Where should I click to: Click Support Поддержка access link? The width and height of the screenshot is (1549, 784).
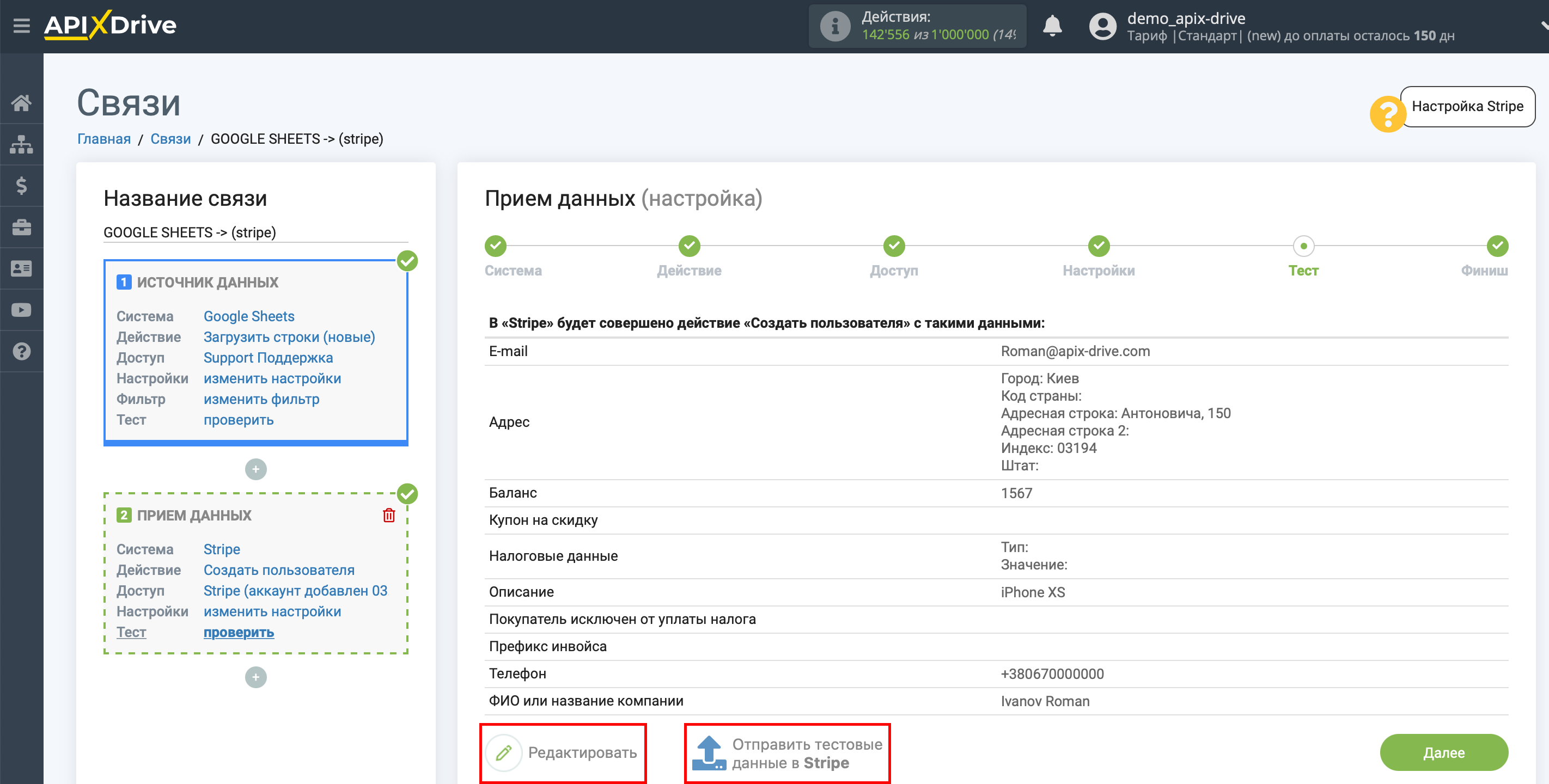click(268, 358)
